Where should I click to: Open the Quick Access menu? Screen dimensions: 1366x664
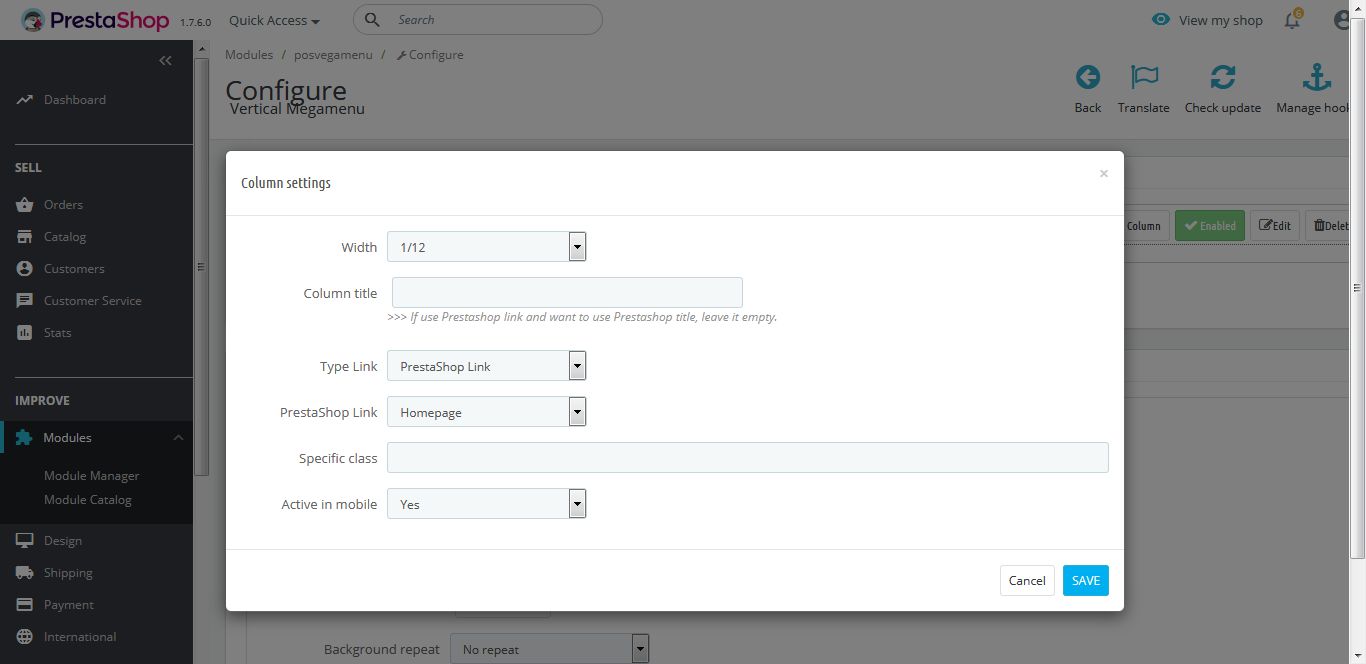click(x=274, y=20)
